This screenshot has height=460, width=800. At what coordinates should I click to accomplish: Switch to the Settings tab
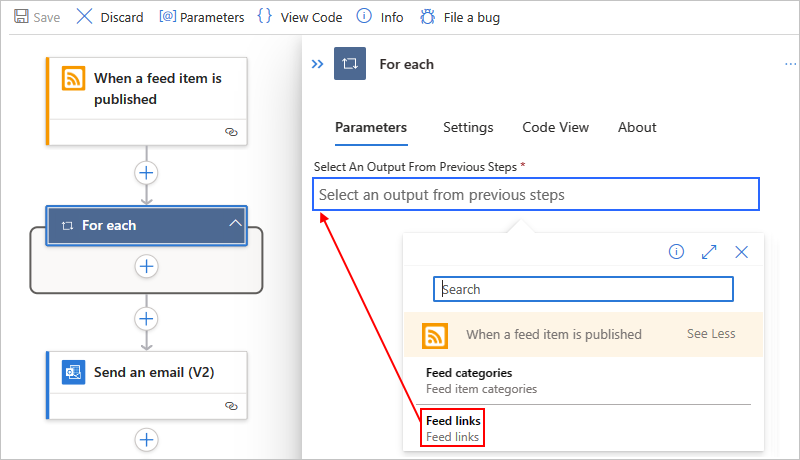pyautogui.click(x=468, y=127)
